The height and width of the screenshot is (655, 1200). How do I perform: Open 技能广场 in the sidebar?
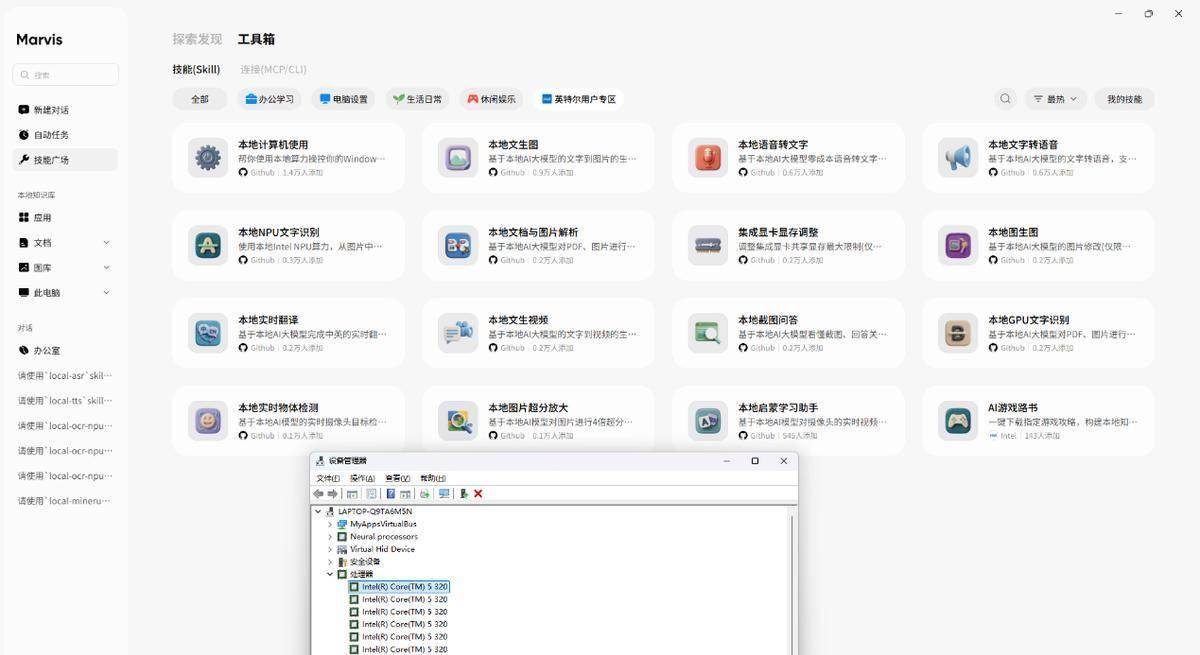point(65,160)
